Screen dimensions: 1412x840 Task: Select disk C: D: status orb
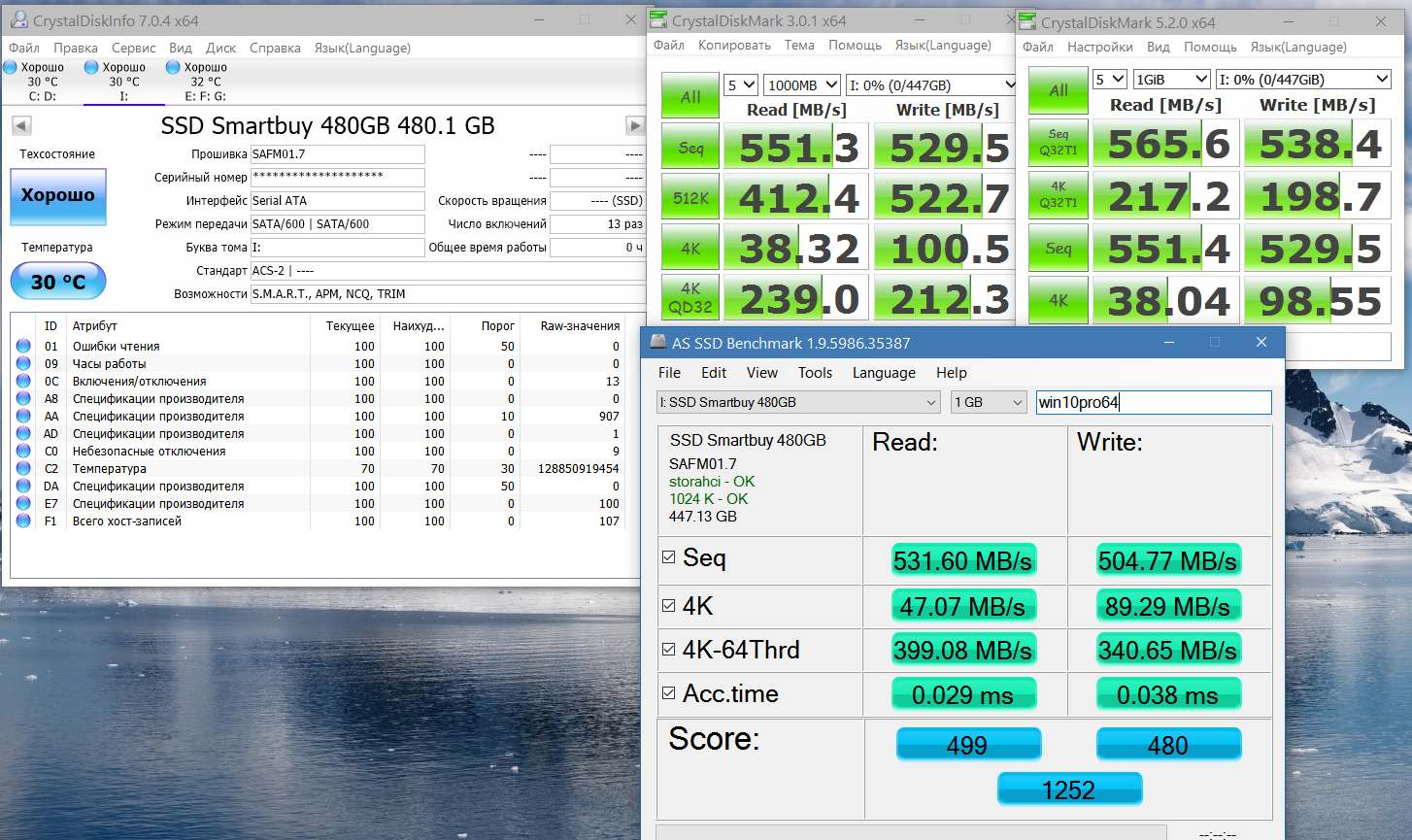point(10,67)
